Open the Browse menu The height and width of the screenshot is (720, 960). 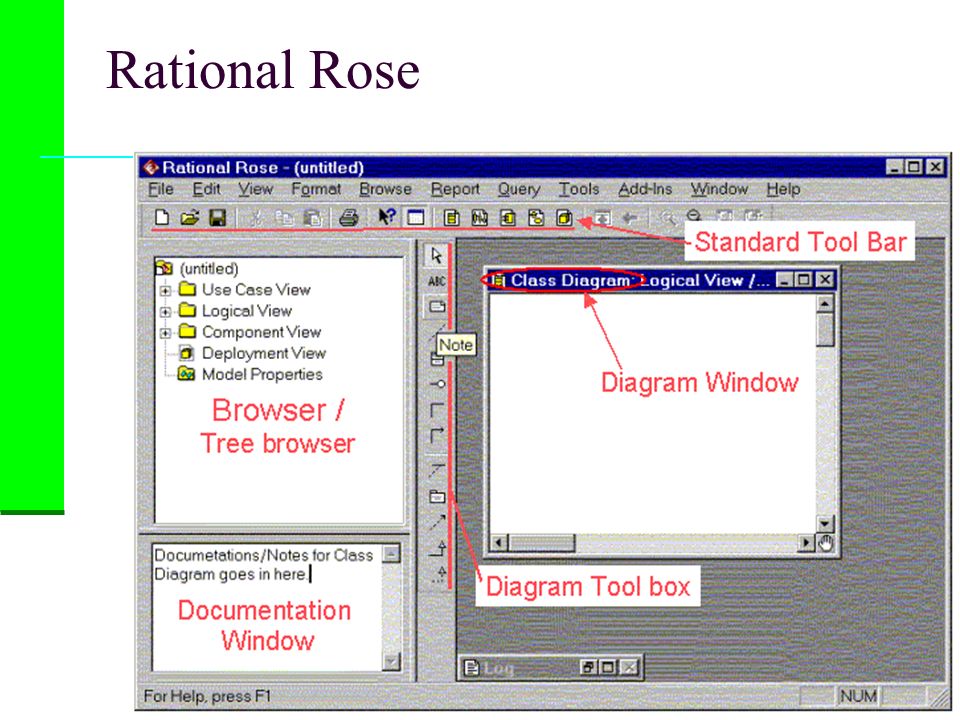coord(385,189)
